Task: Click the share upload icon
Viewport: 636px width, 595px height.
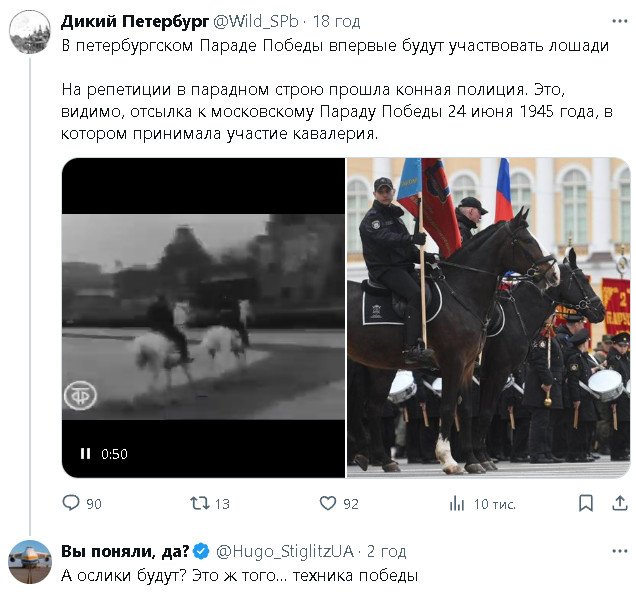Action: coord(620,503)
